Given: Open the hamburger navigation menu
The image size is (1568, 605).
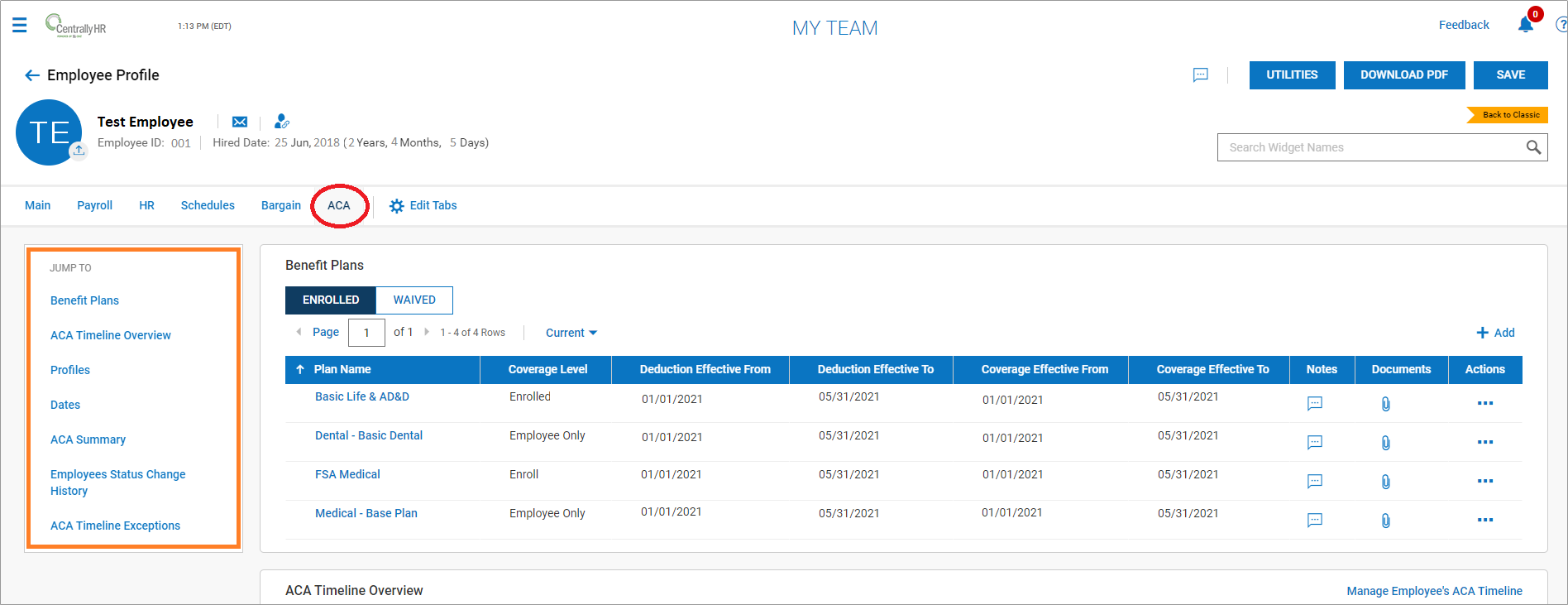Looking at the screenshot, I should pos(20,25).
